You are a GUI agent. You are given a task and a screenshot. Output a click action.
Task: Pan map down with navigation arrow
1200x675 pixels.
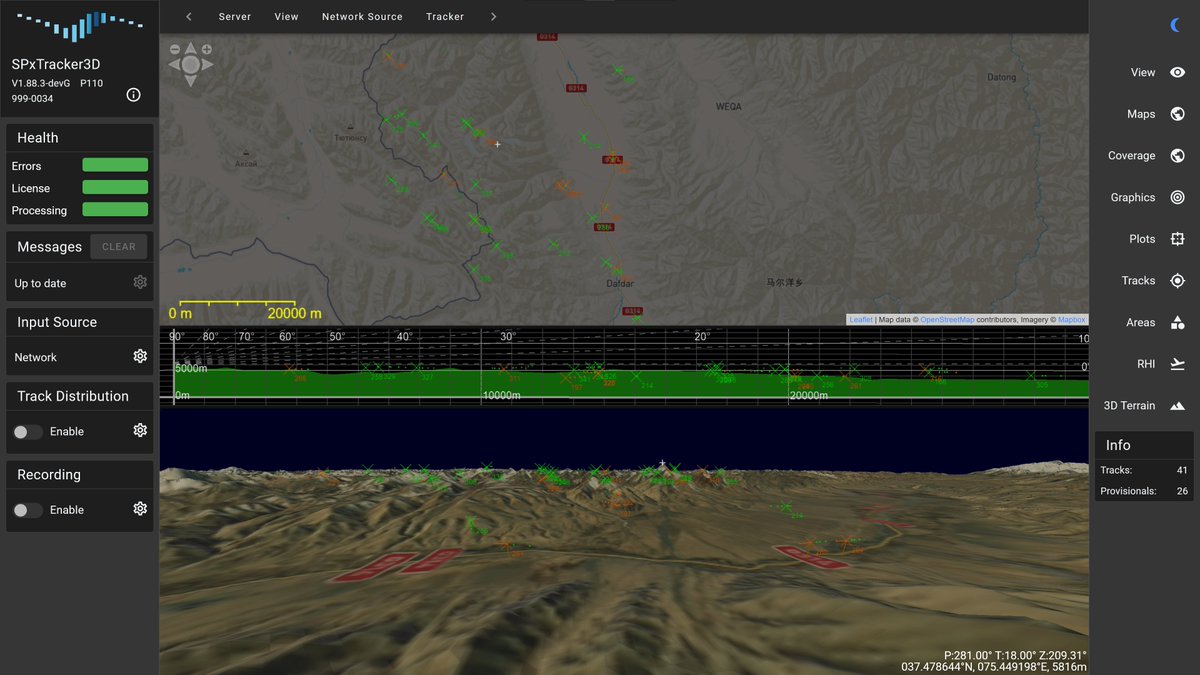pyautogui.click(x=190, y=80)
